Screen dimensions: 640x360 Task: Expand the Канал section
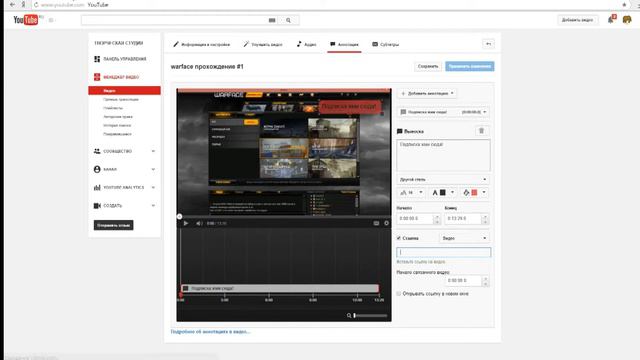point(153,169)
